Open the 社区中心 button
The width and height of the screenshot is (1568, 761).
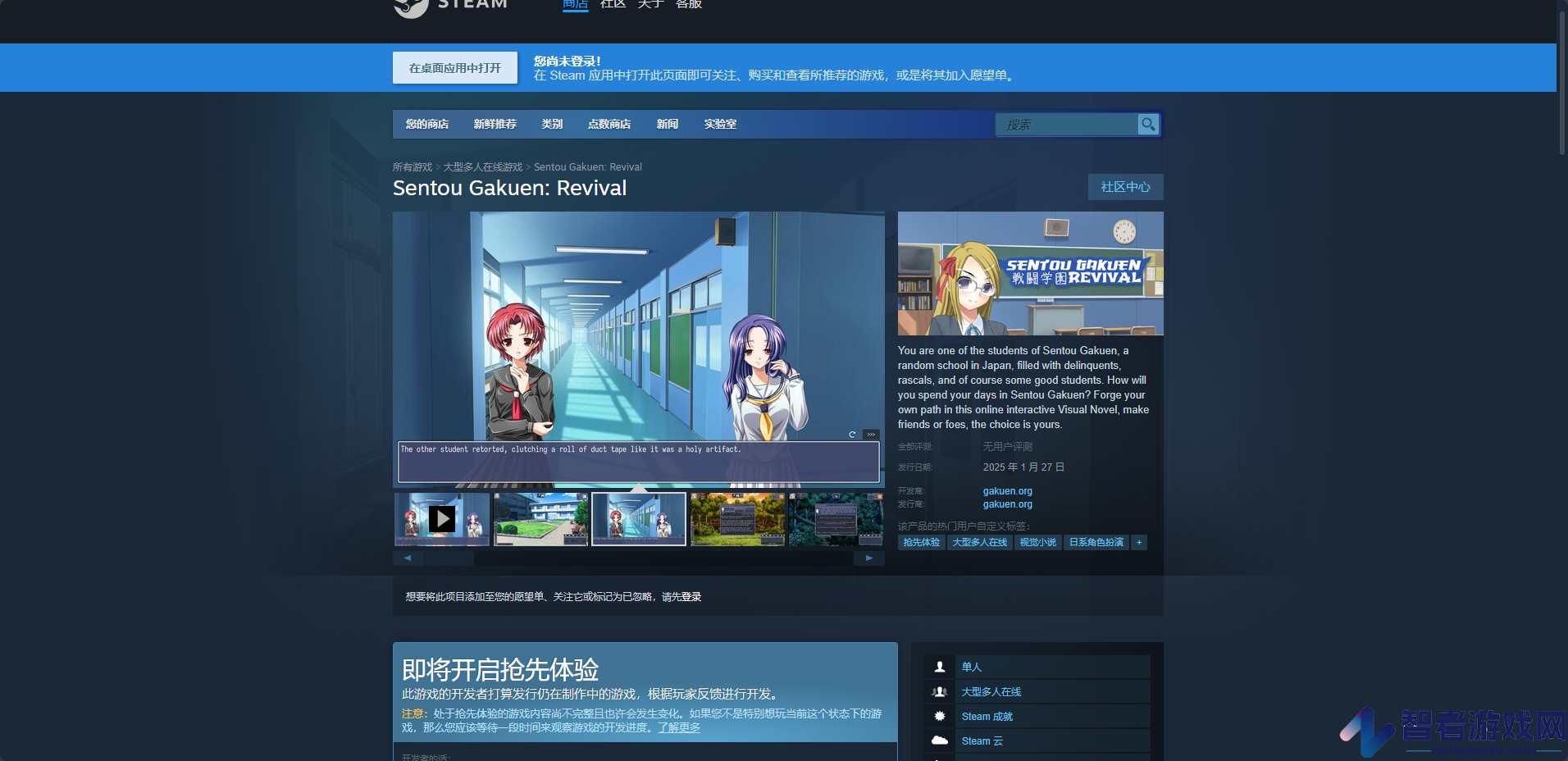coord(1125,187)
